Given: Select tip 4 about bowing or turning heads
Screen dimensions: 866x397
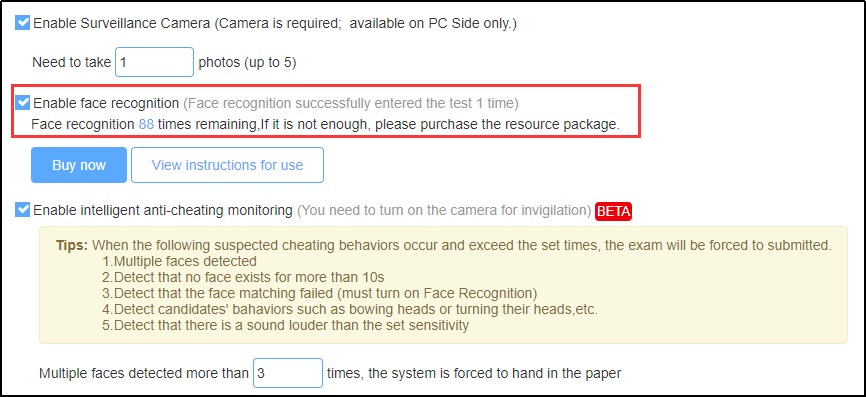Looking at the screenshot, I should 350,309.
